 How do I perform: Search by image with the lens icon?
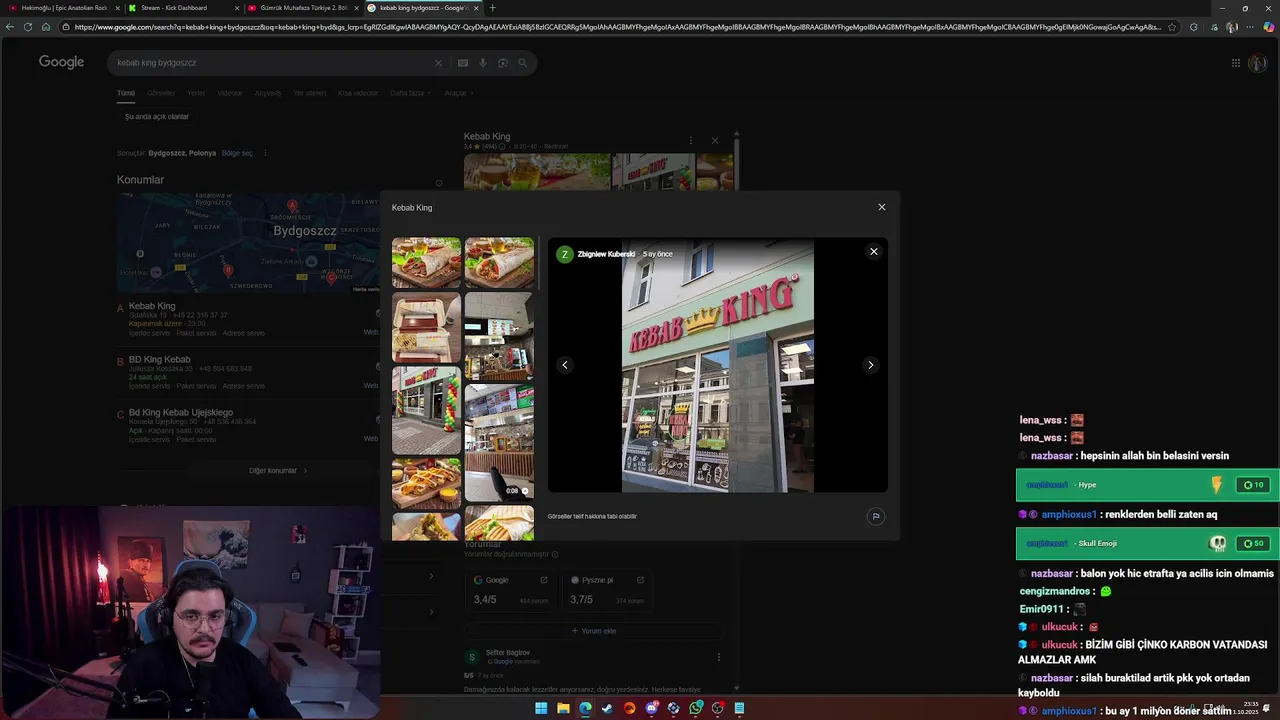tap(503, 63)
